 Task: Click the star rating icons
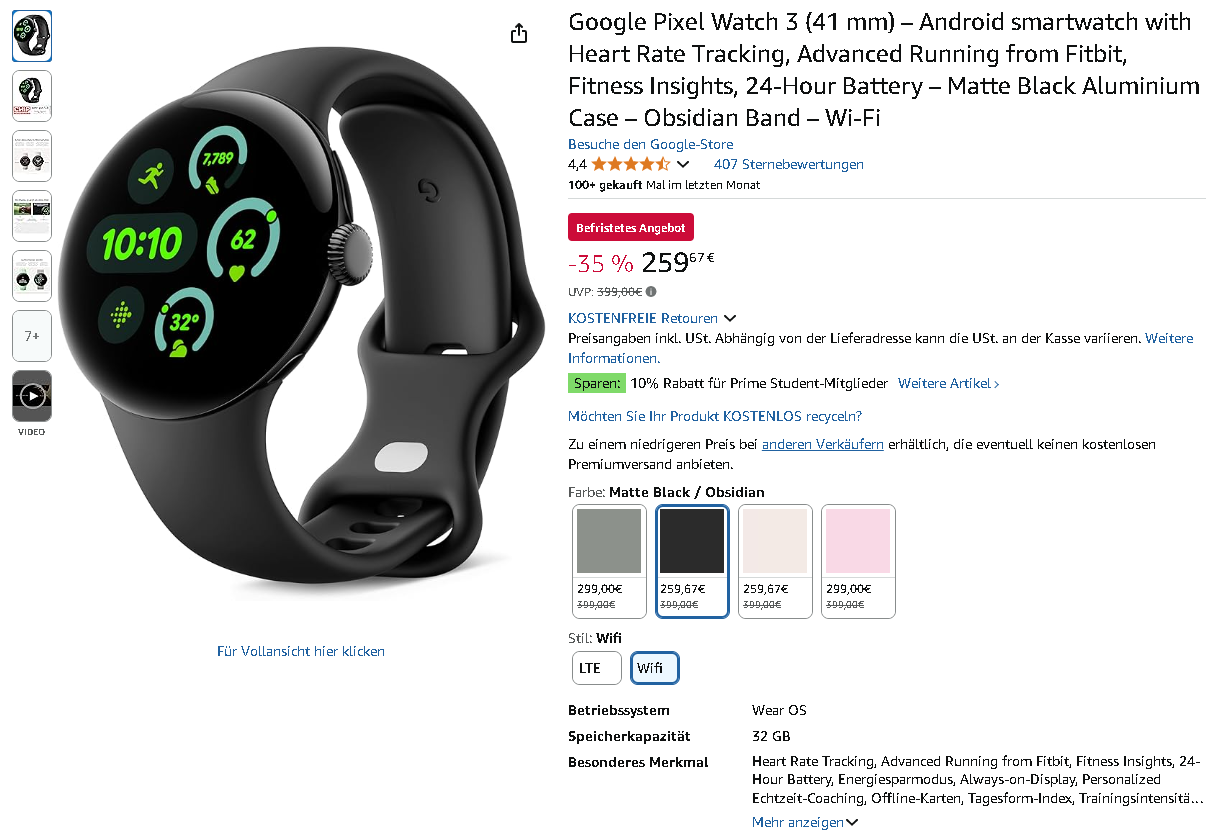(x=630, y=164)
